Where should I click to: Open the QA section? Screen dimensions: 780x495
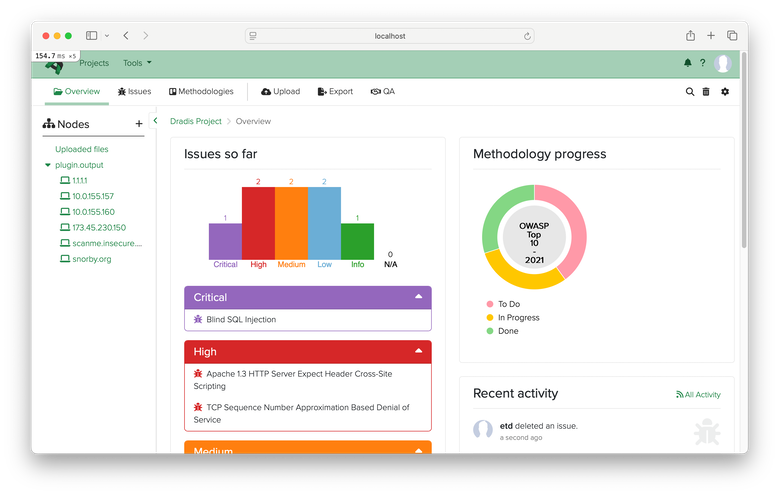pos(383,92)
